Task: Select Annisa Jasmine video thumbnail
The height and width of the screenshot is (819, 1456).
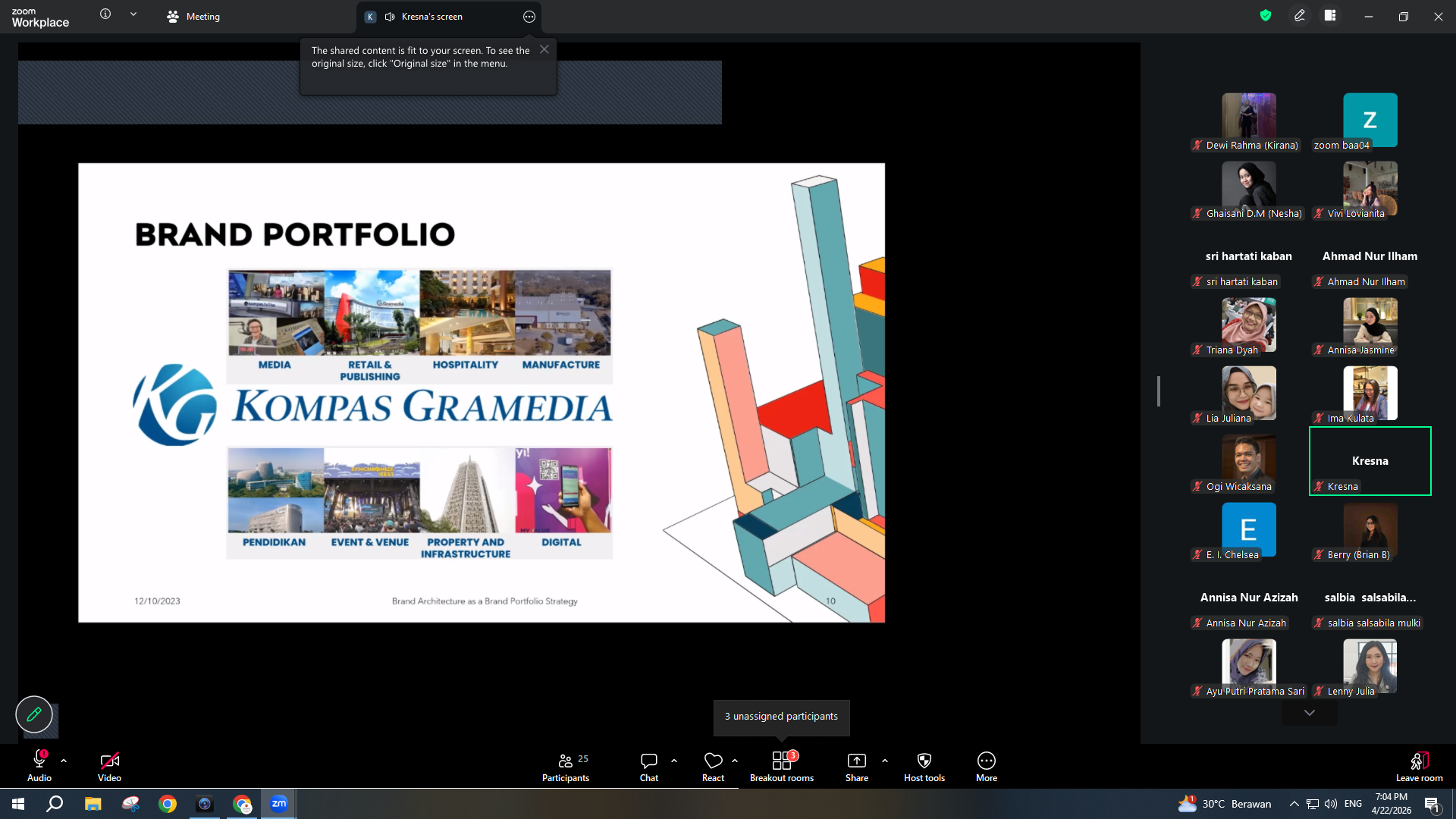Action: click(1370, 325)
